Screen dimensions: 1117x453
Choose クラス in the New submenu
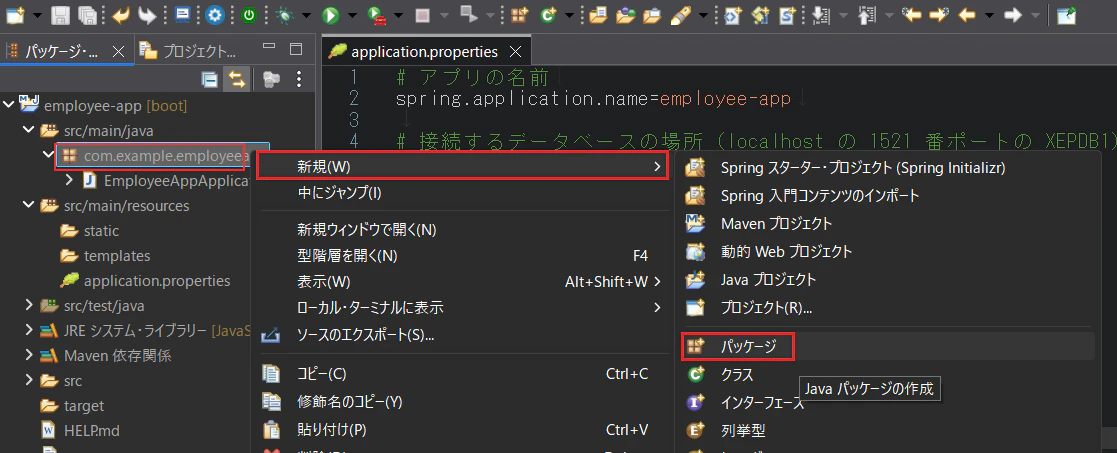888,374
